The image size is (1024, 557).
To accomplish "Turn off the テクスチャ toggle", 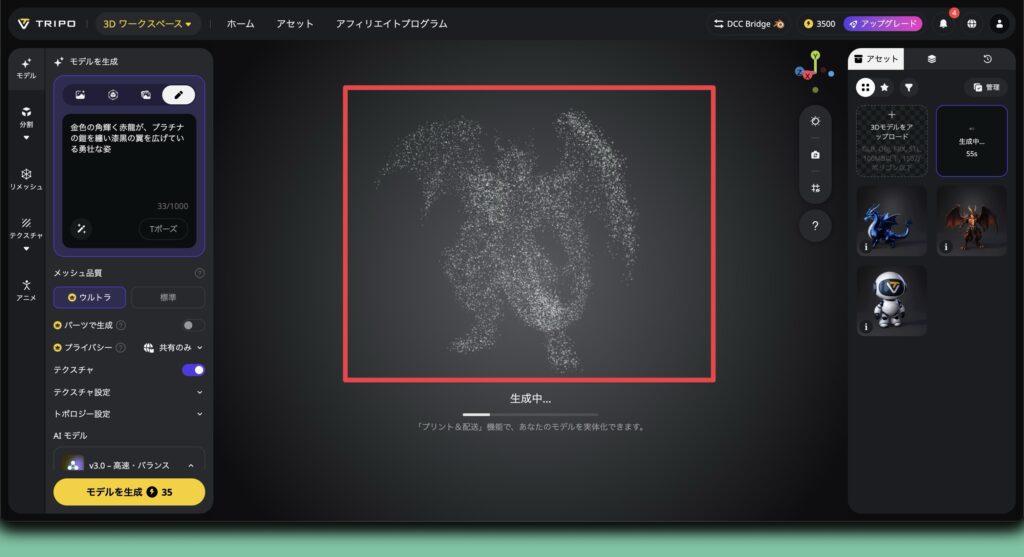I will tap(193, 370).
